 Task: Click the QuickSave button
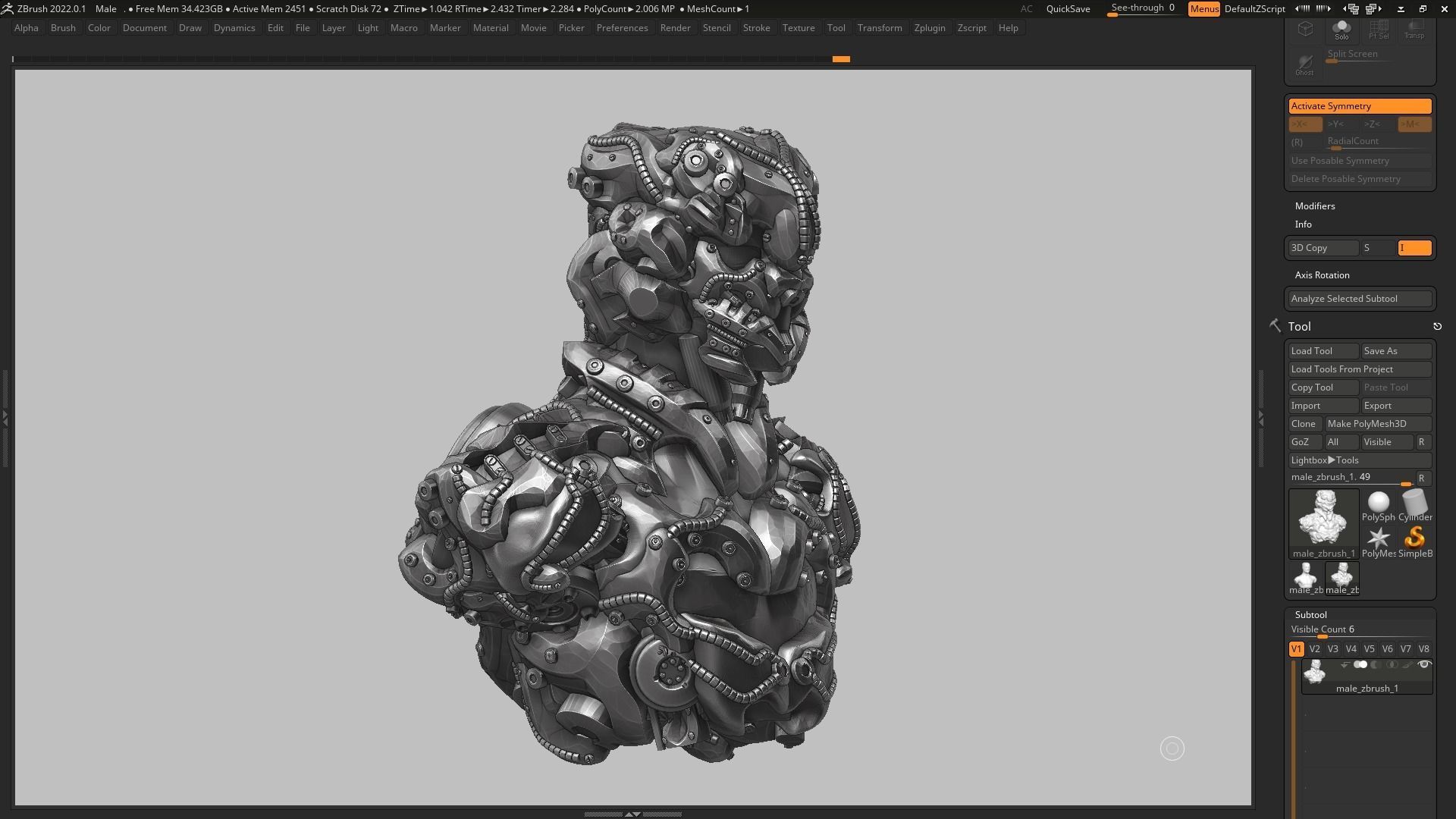tap(1068, 9)
